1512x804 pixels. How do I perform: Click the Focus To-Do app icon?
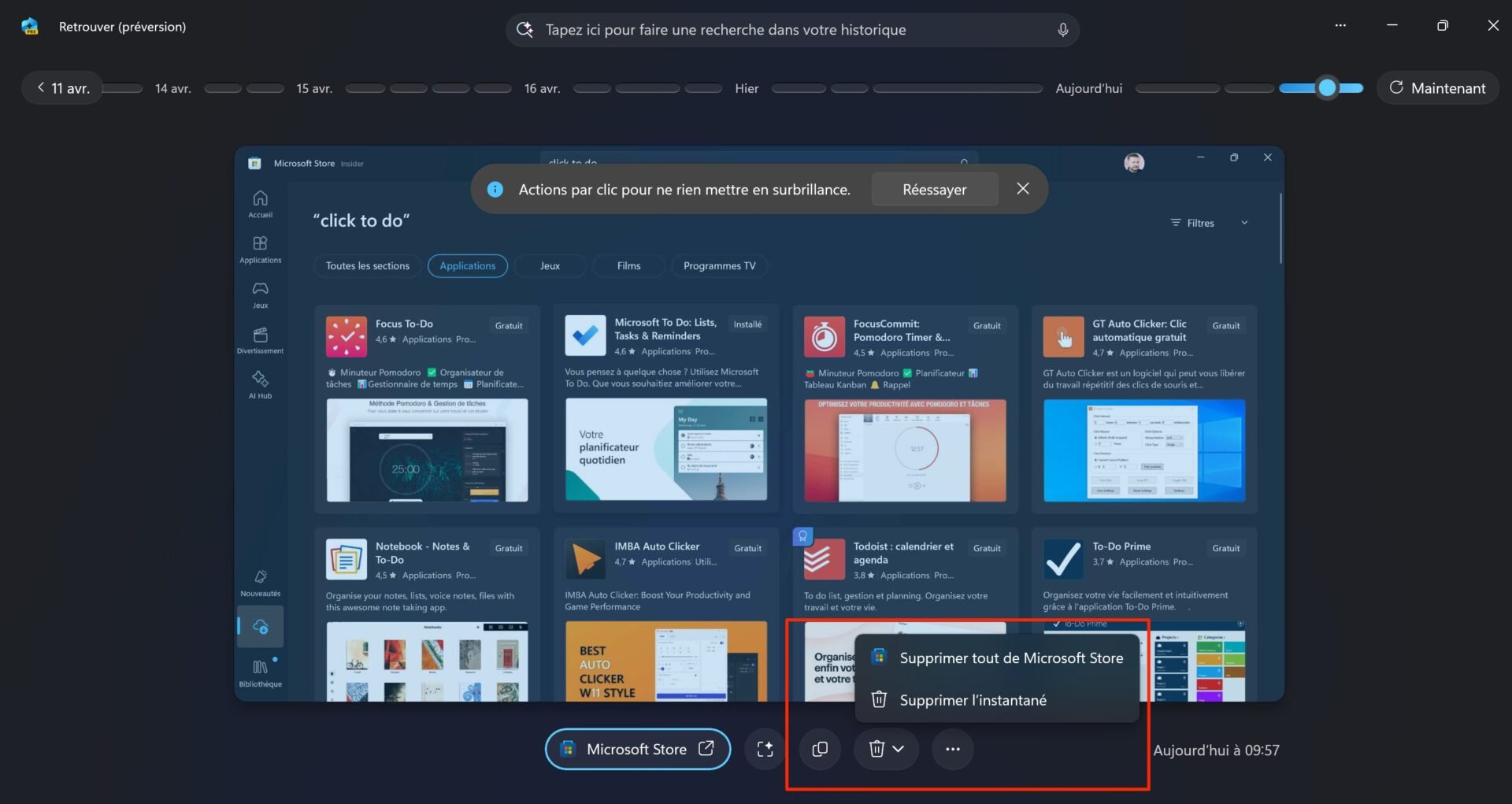[346, 337]
